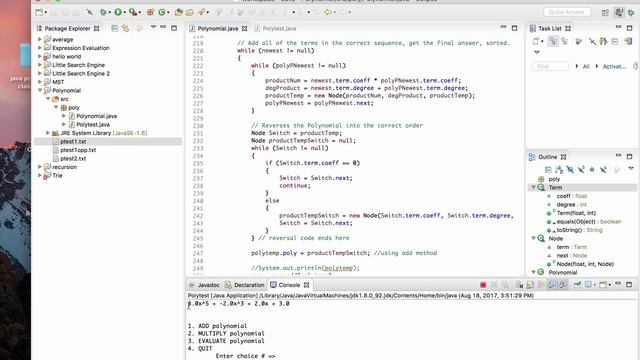Select the Console tab
Screen dimensions: 640x360
[289, 285]
